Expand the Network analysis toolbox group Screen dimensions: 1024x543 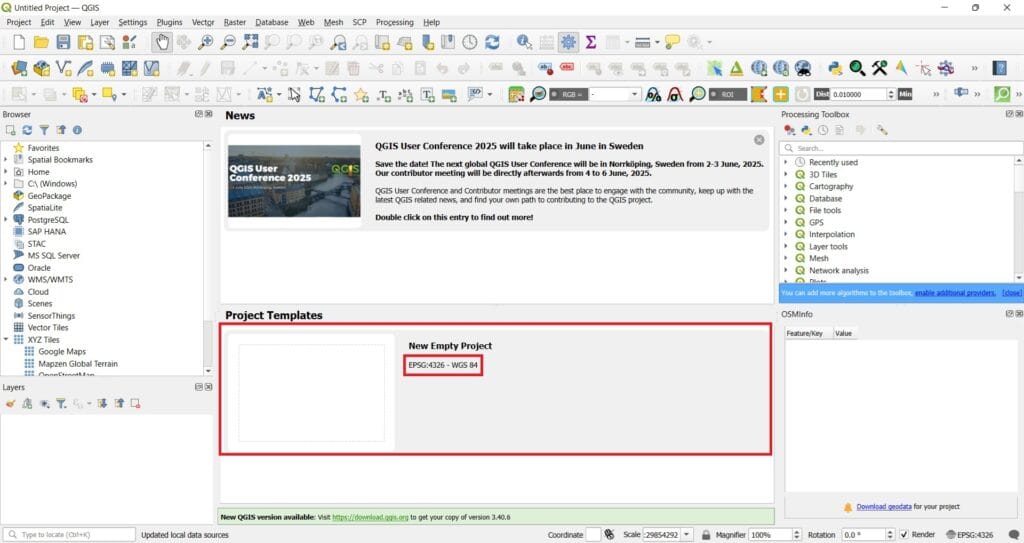click(x=786, y=271)
